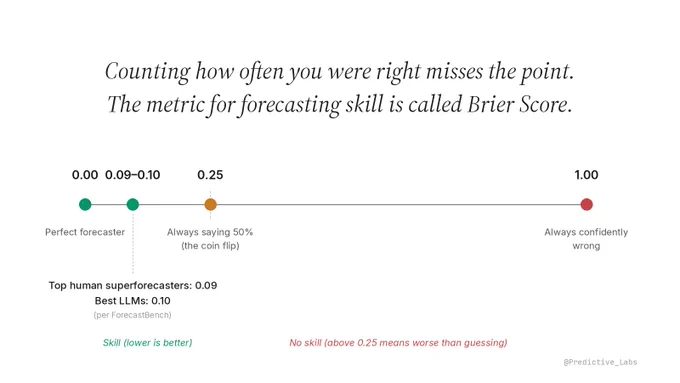Click the scale line between 0.25 and 1.00

pyautogui.click(x=398, y=204)
